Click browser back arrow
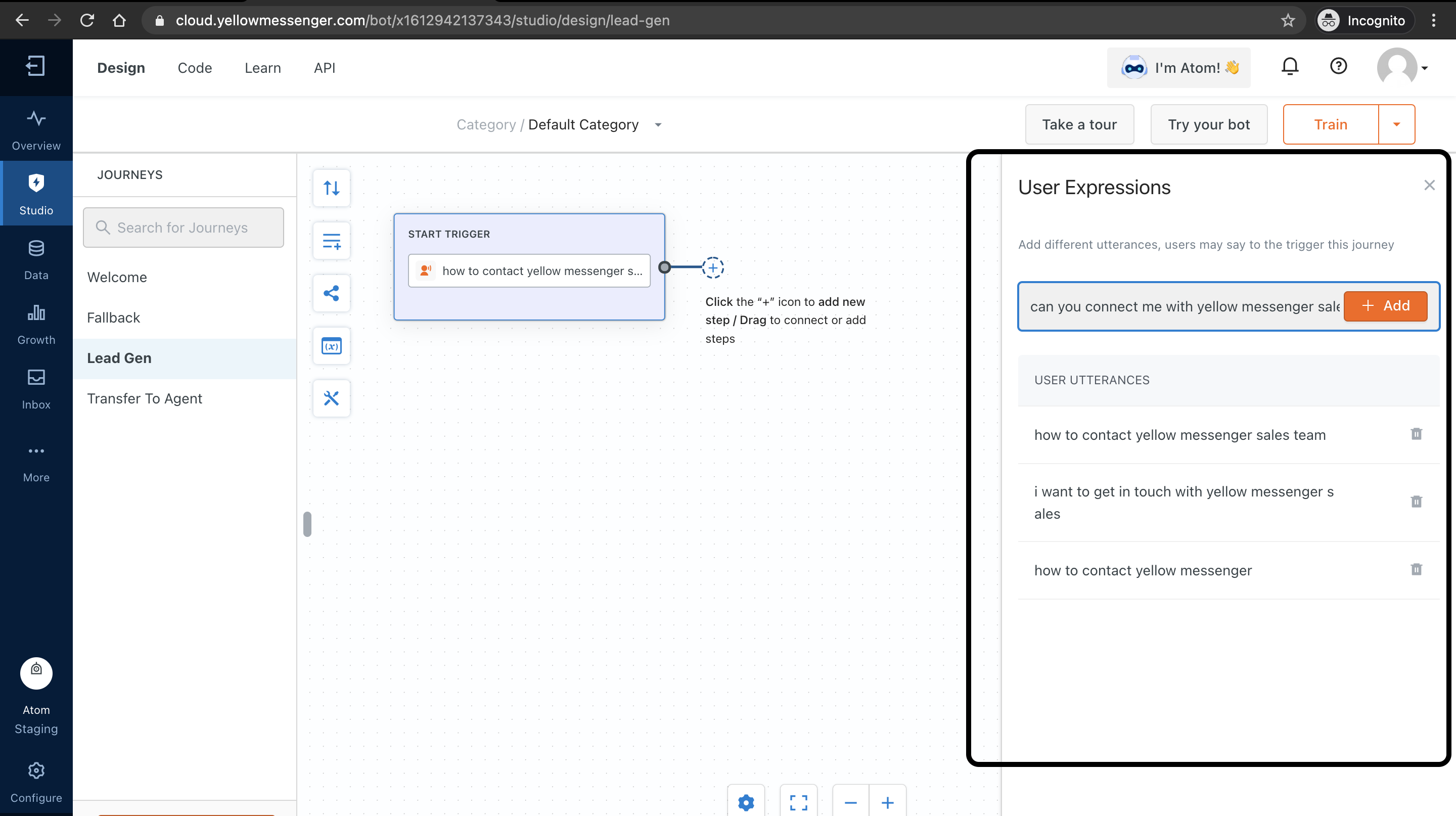 (x=21, y=20)
